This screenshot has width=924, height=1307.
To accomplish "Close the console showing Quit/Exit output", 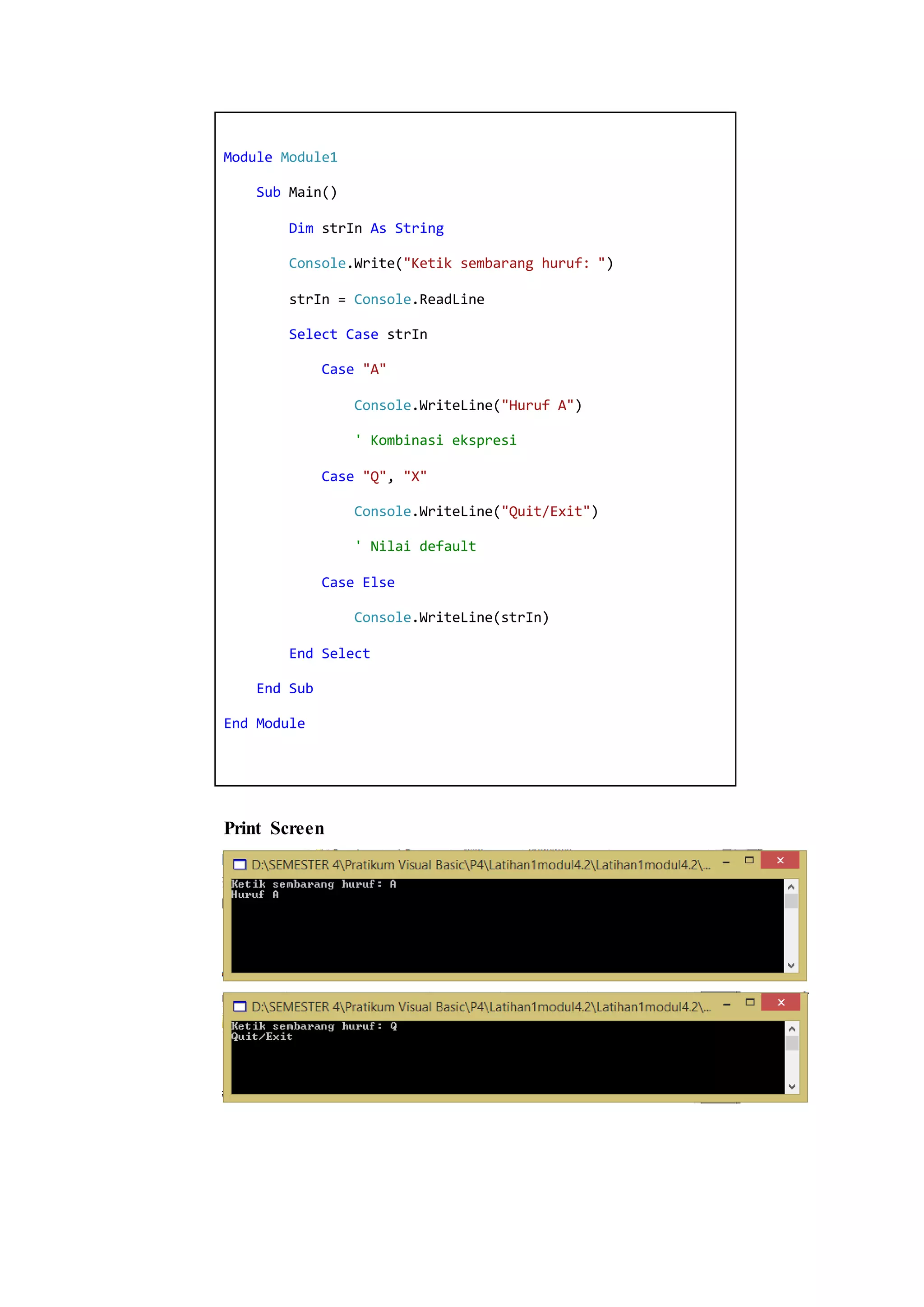I will (781, 1002).
